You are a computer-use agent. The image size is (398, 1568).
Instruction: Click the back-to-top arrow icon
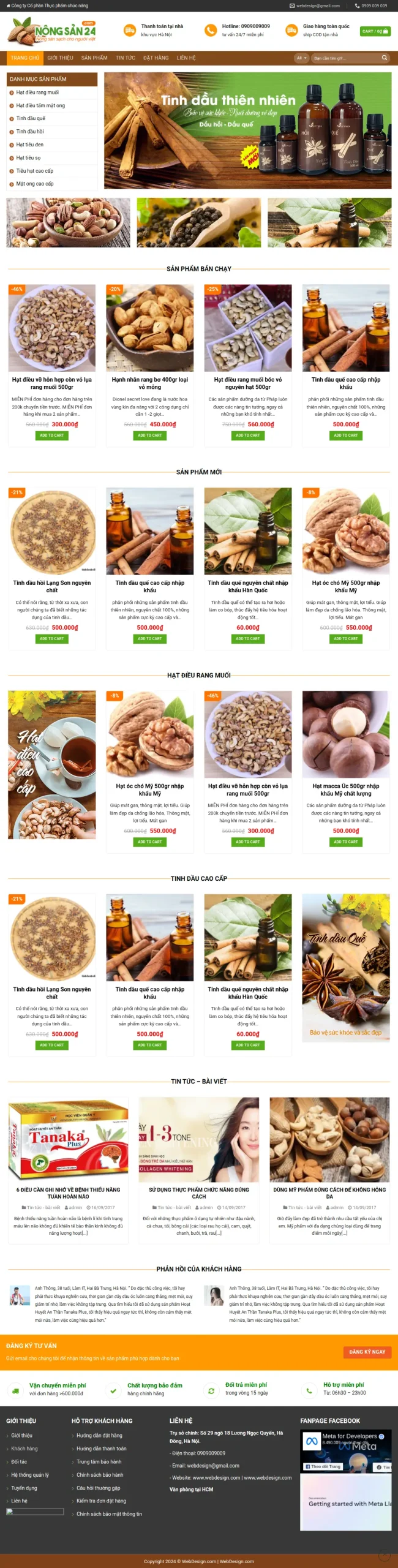point(384,1556)
